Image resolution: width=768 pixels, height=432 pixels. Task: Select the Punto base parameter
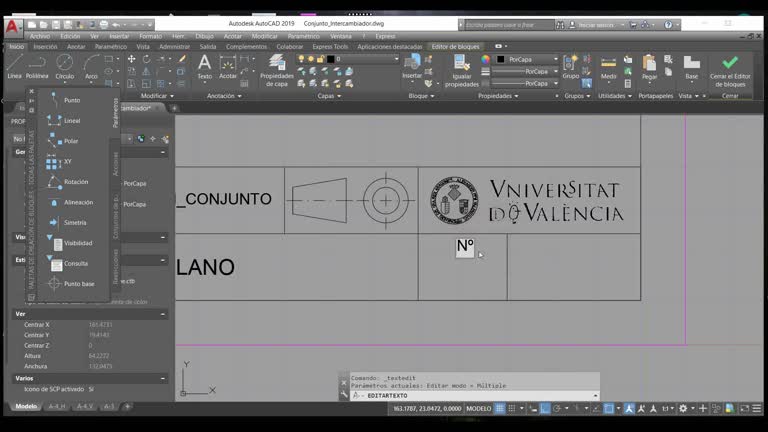(x=71, y=284)
